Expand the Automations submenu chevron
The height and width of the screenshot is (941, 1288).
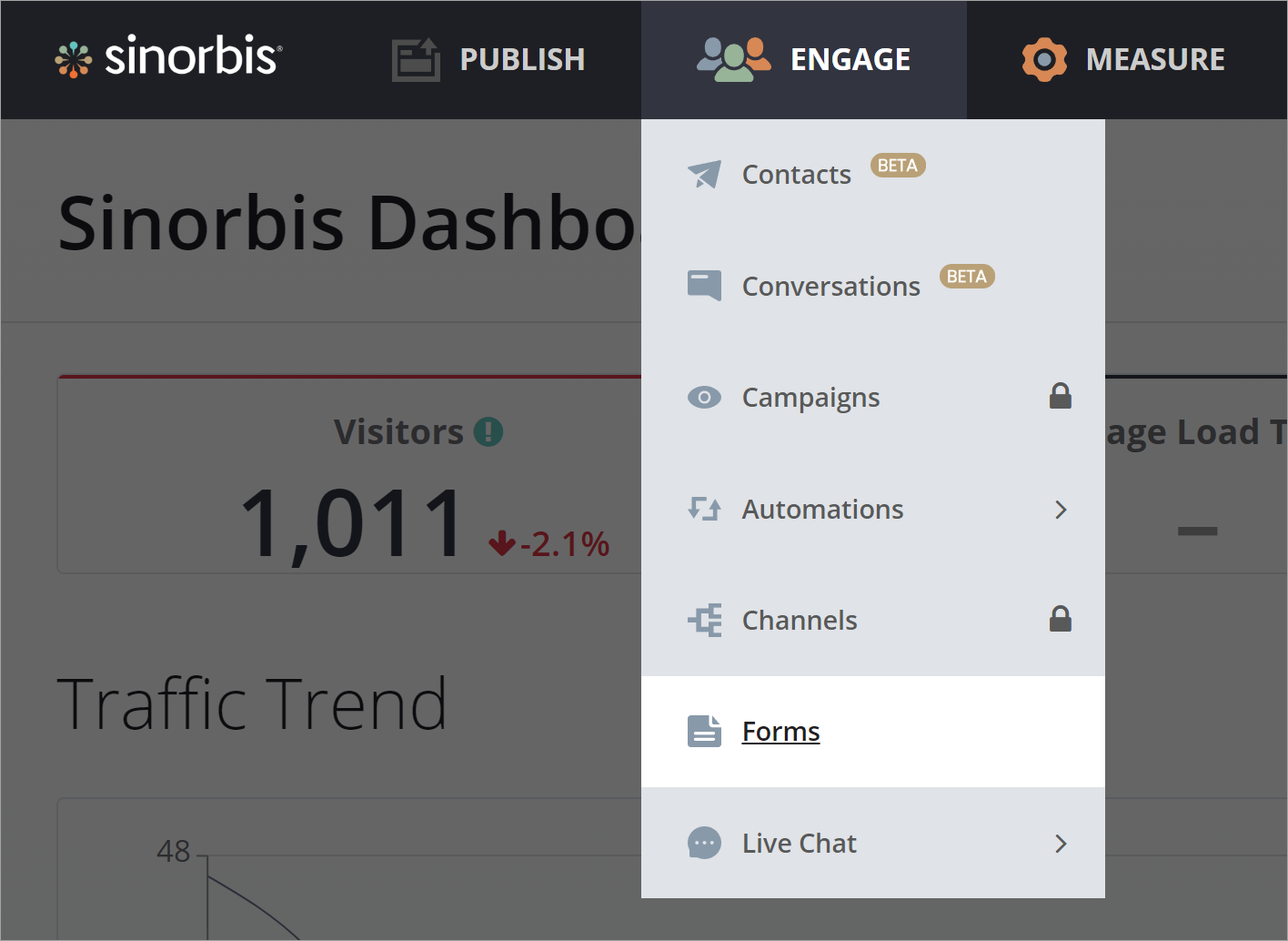1061,510
